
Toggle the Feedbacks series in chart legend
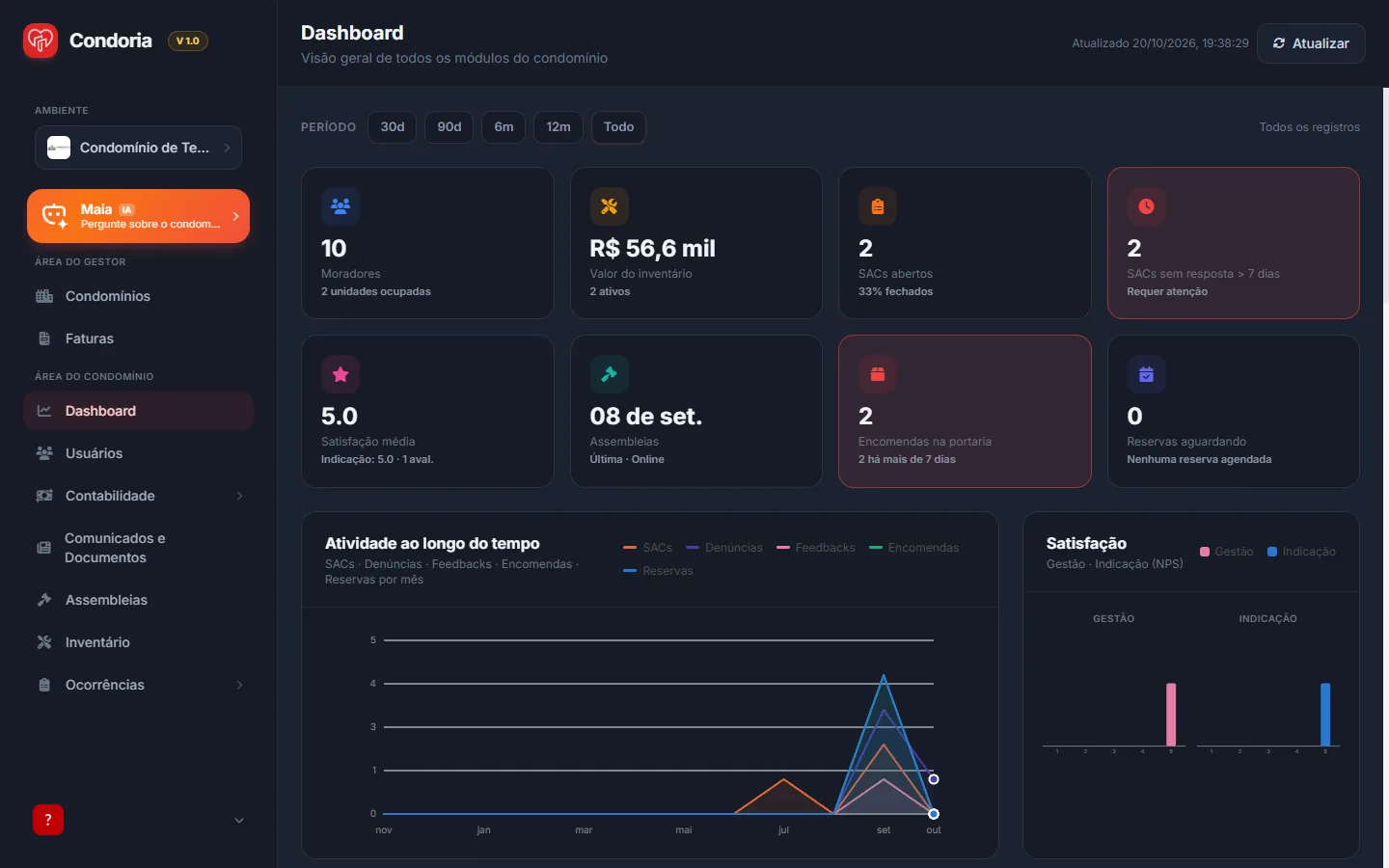[x=816, y=548]
